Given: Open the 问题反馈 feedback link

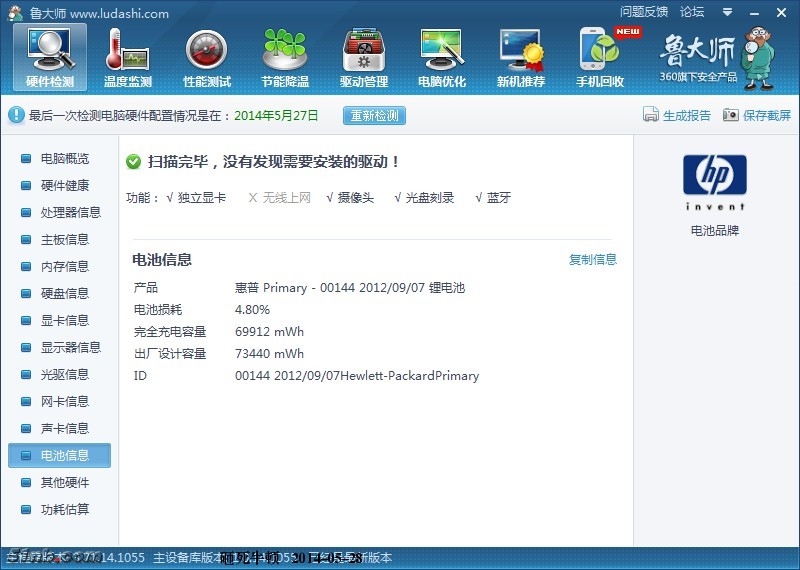Looking at the screenshot, I should pyautogui.click(x=644, y=12).
